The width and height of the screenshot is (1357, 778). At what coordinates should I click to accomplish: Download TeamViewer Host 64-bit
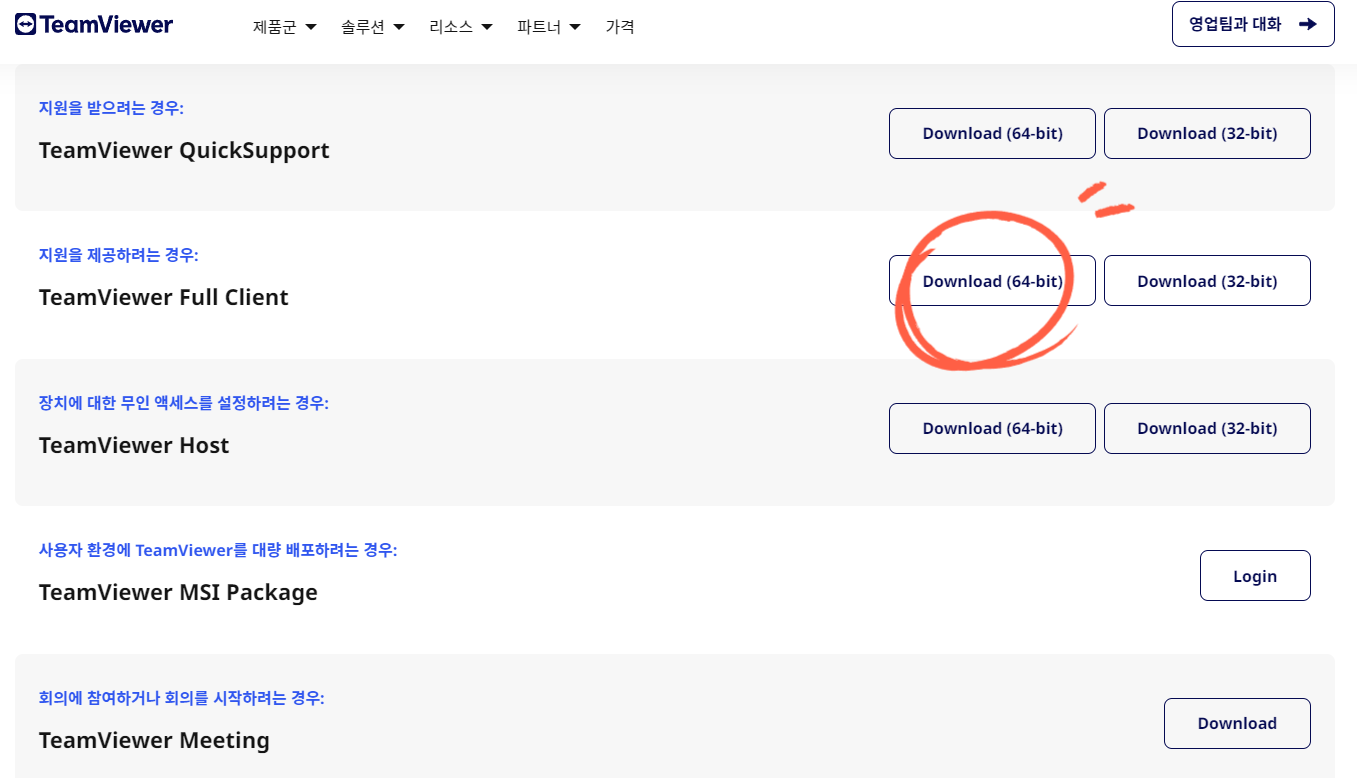point(992,428)
